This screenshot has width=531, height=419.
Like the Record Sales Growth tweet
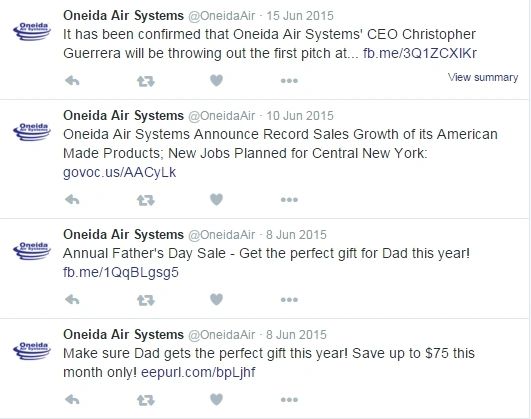(x=216, y=199)
